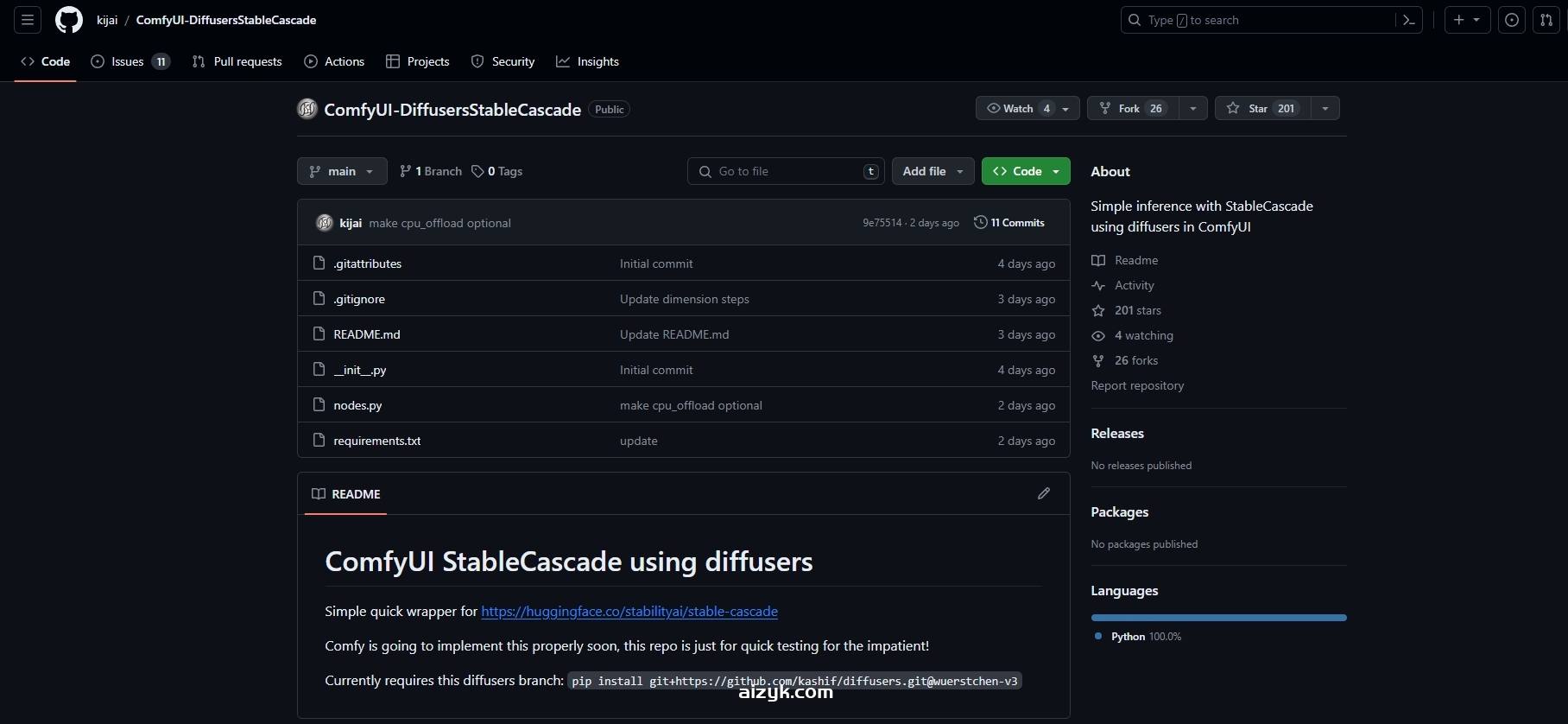Switch to the Projects tab
Screen dimensions: 1568x724
coord(418,61)
